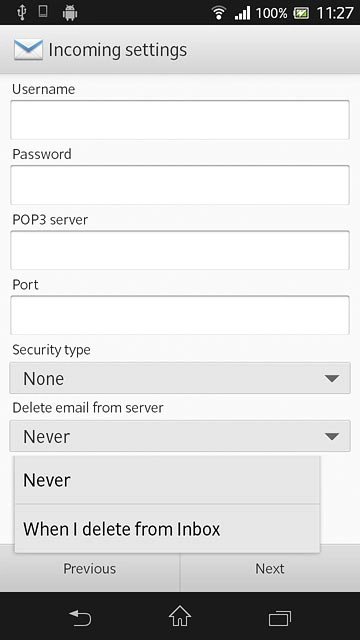Tap the home navigation icon
360x640 pixels.
pos(180,616)
